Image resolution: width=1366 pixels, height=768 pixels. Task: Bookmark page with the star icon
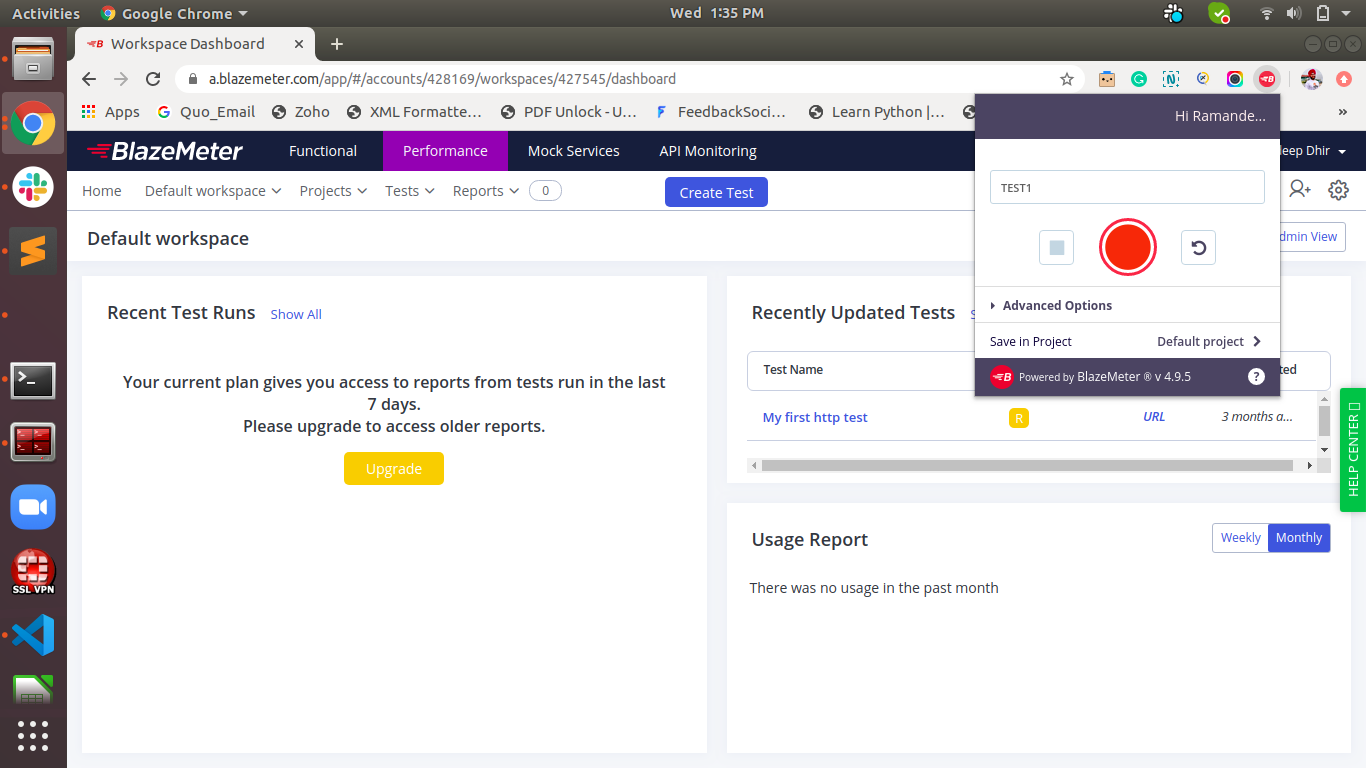click(x=1067, y=79)
